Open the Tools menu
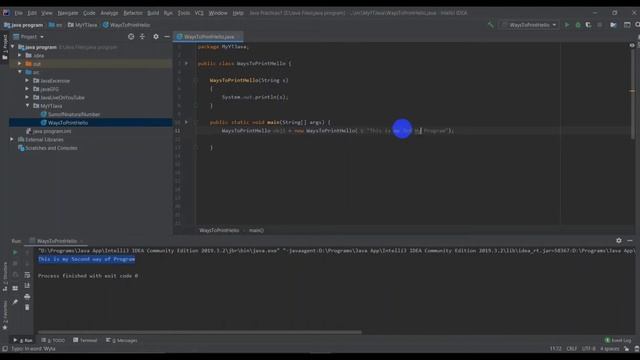 tap(184, 13)
